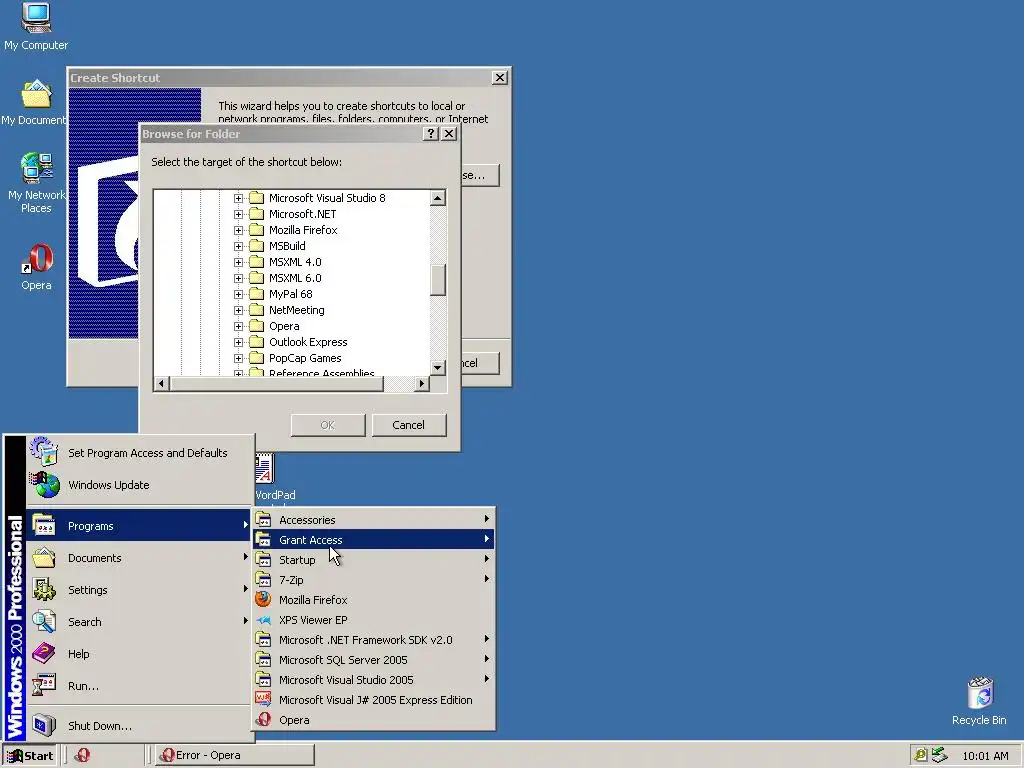Open Microsoft Visual Studio 2005 submenu
The height and width of the screenshot is (768, 1024).
pyautogui.click(x=374, y=680)
